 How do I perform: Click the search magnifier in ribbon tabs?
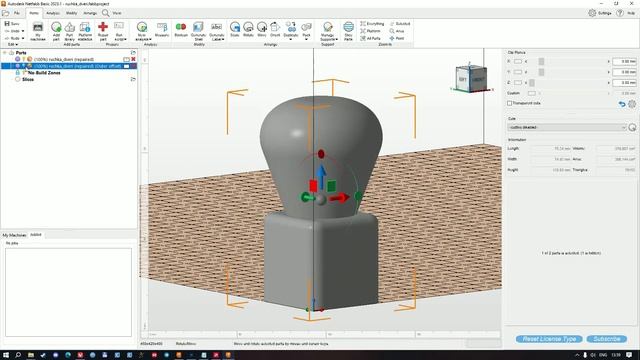(106, 13)
